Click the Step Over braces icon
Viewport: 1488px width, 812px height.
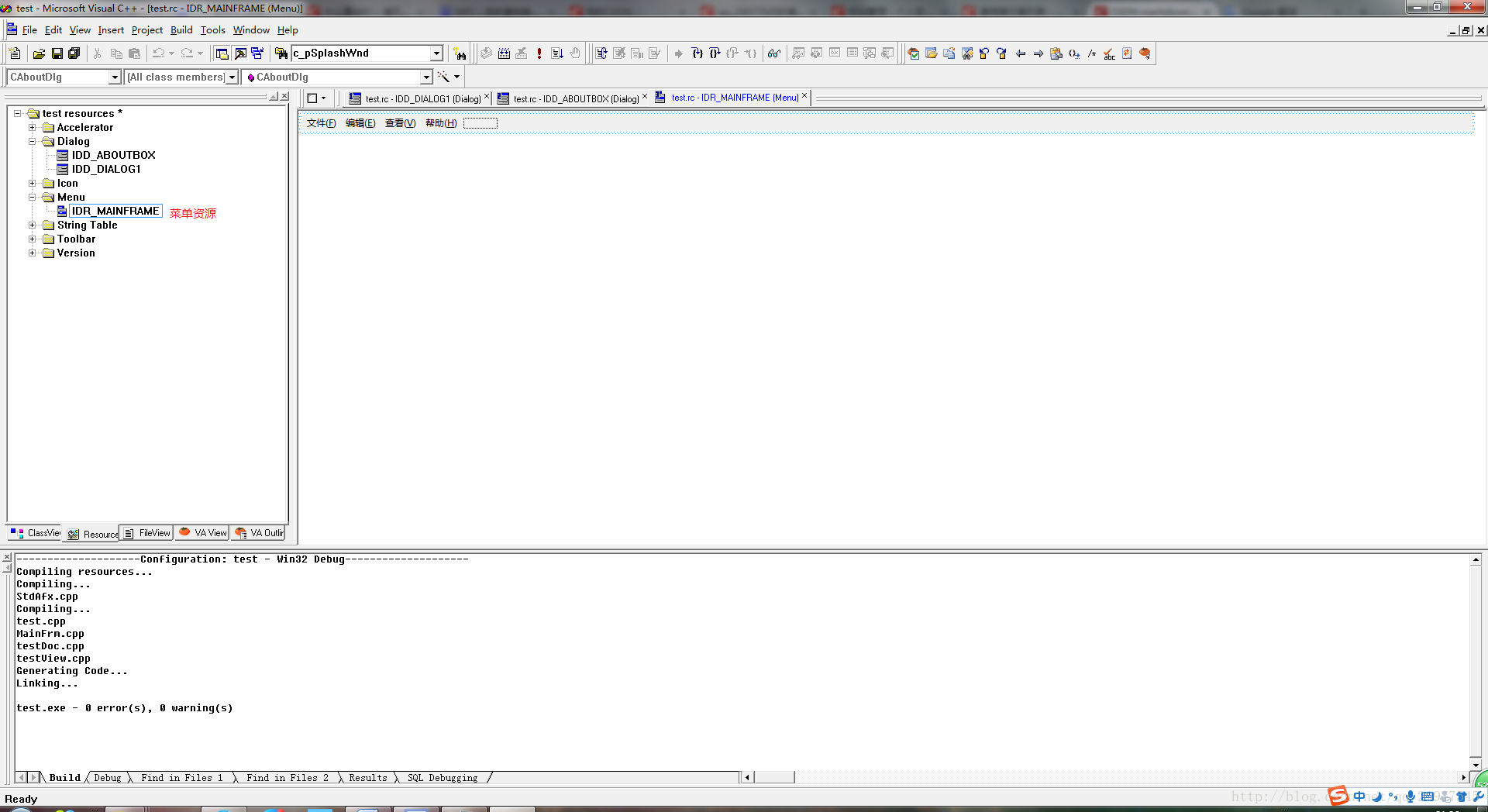715,53
